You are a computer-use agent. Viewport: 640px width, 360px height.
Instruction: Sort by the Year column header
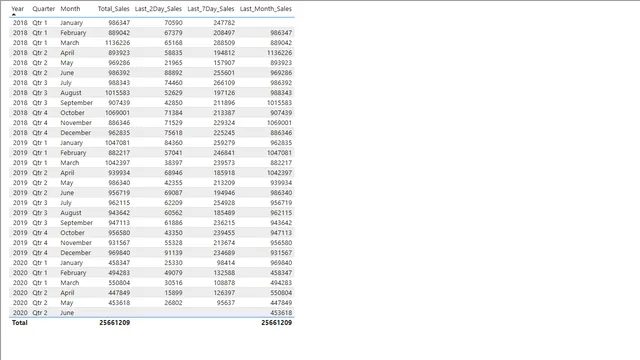click(18, 9)
